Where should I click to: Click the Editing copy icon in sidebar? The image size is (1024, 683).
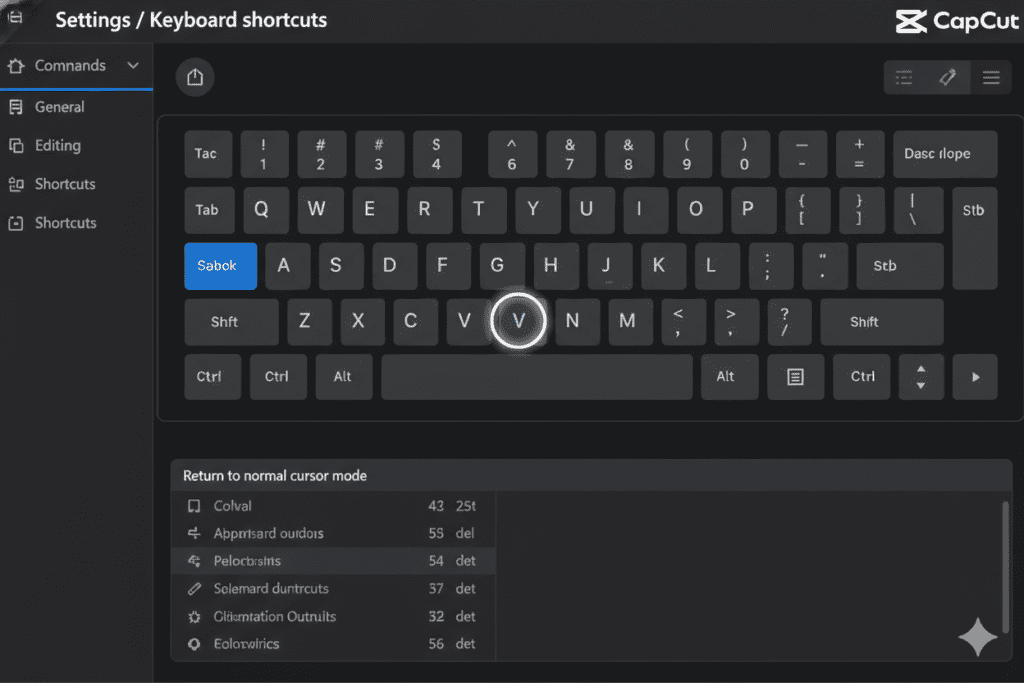18,145
